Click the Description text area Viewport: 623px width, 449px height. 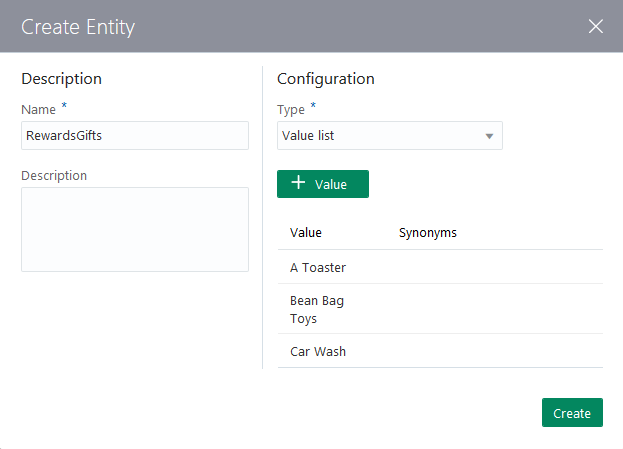134,229
